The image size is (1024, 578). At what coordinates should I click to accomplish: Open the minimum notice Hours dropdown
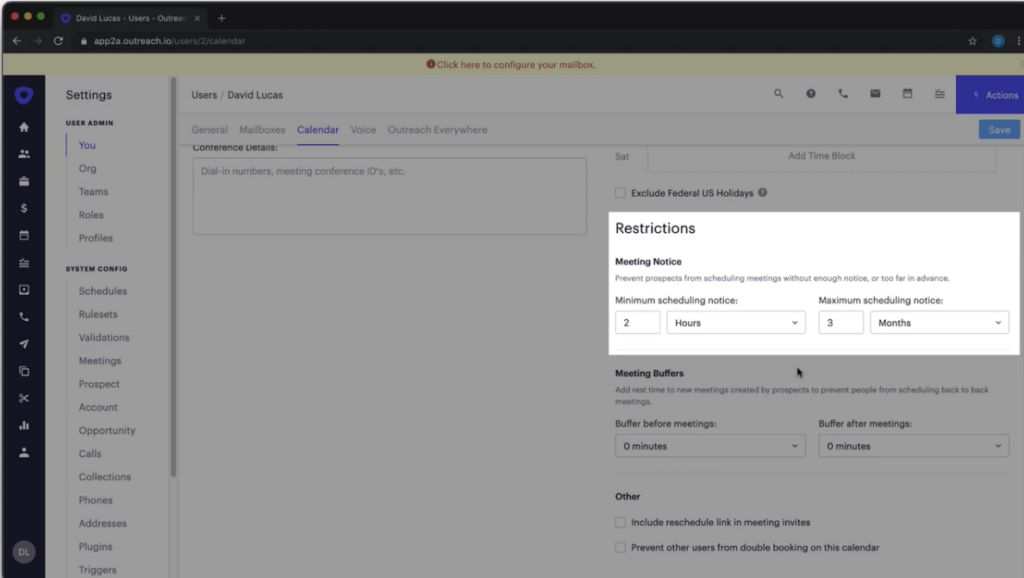[736, 323]
